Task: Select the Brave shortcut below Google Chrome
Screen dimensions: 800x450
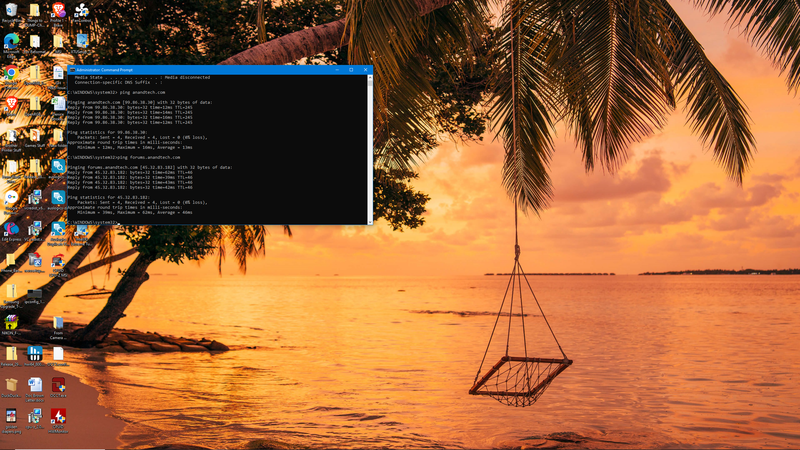Action: 10,104
